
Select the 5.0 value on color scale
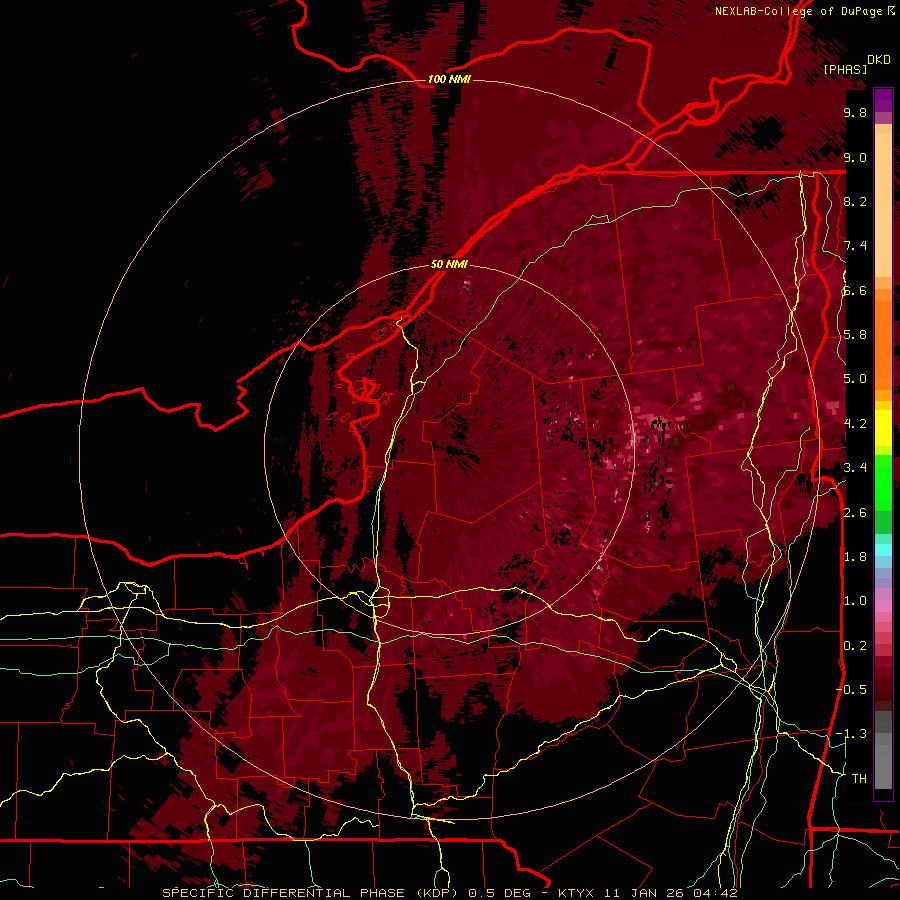pos(855,379)
